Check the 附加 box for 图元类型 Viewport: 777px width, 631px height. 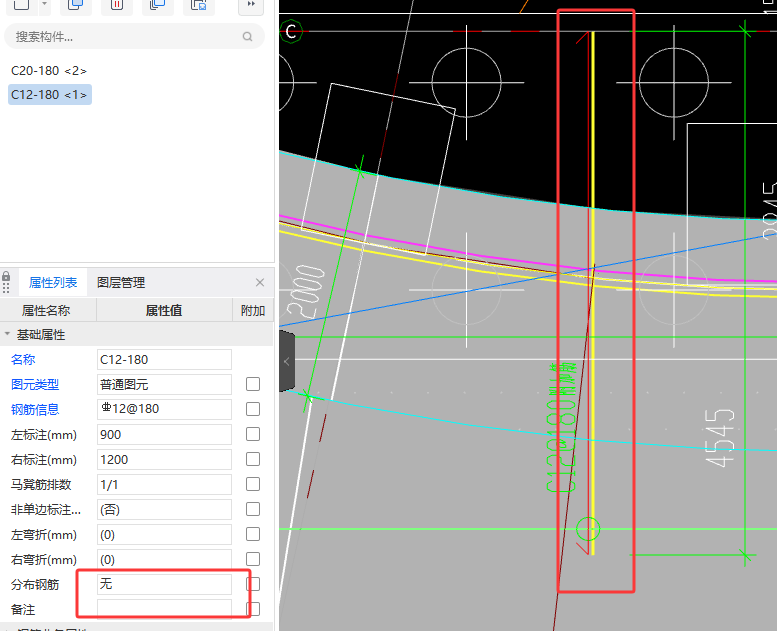pos(253,384)
